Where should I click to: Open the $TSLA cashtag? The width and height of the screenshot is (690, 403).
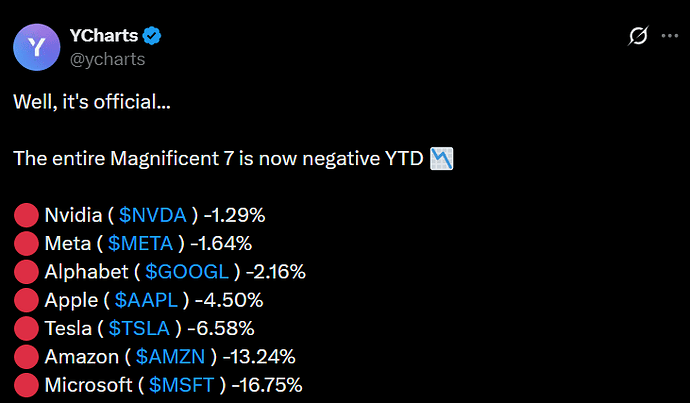(x=141, y=328)
